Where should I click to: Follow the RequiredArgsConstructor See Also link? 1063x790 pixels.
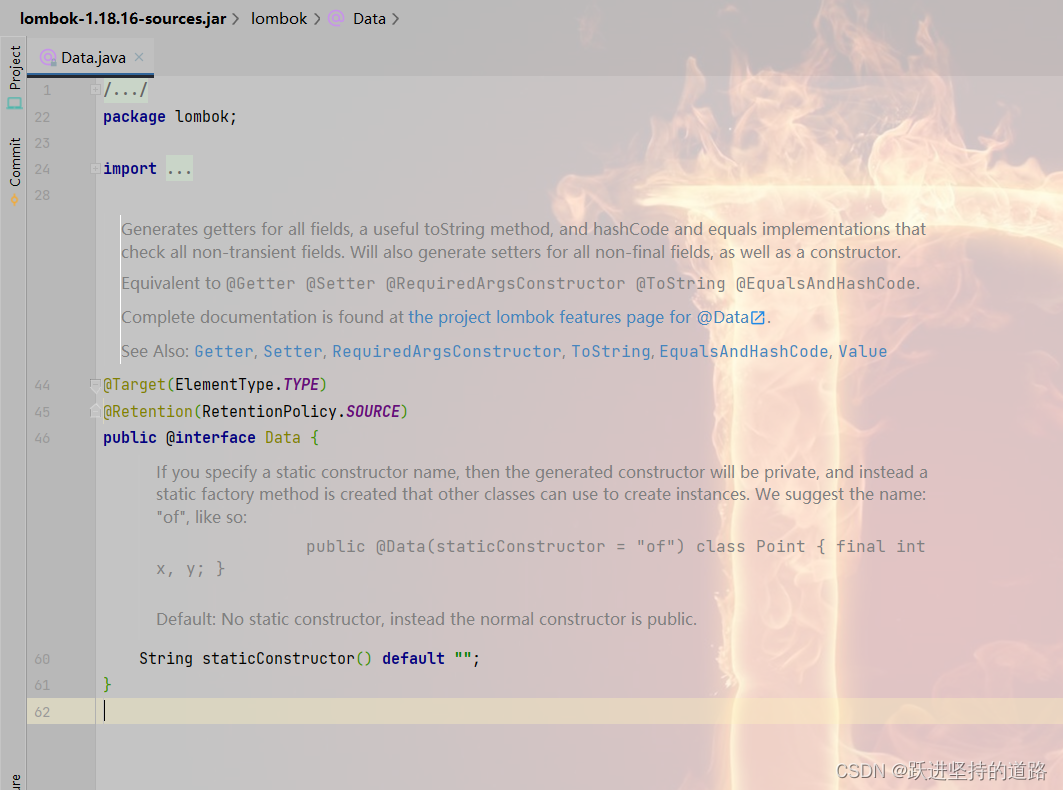point(447,351)
